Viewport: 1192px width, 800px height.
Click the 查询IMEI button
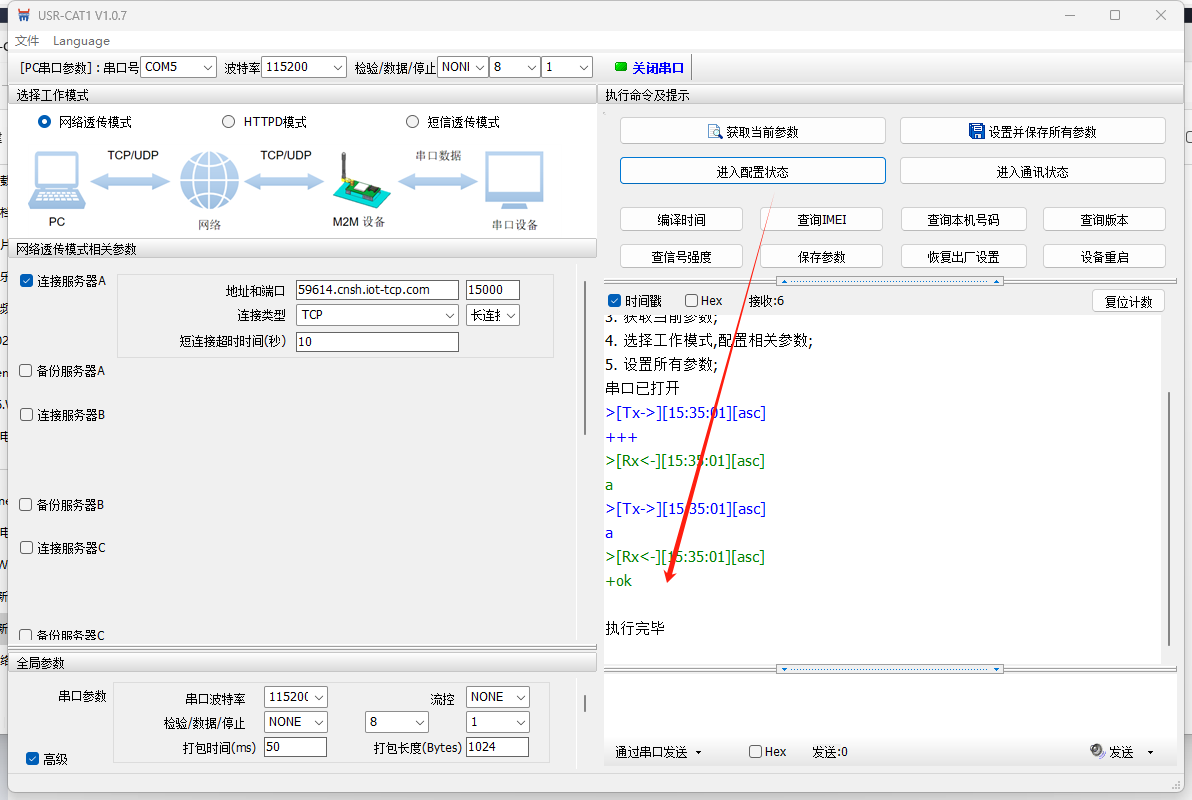pos(821,220)
